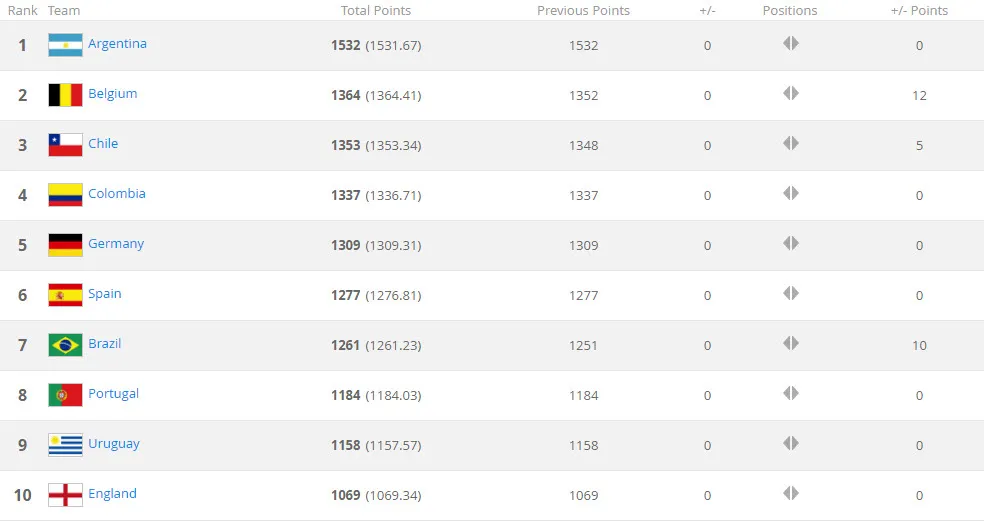
Task: Click the Uruguay flag icon
Action: pyautogui.click(x=65, y=445)
